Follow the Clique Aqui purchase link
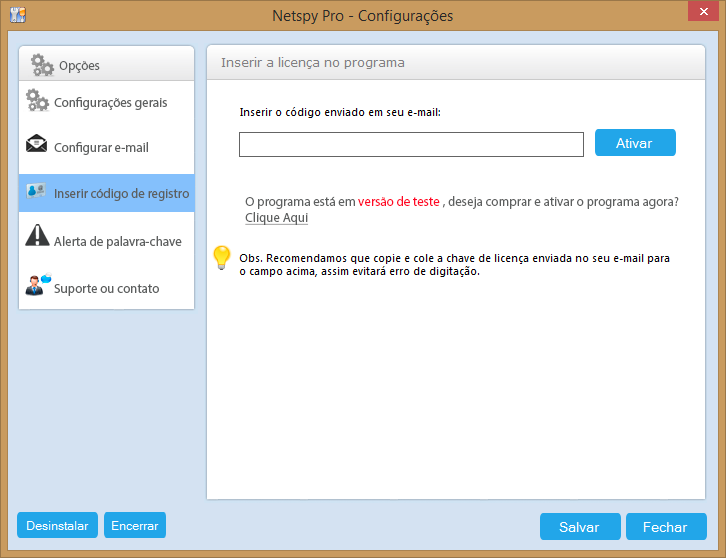 pos(276,218)
